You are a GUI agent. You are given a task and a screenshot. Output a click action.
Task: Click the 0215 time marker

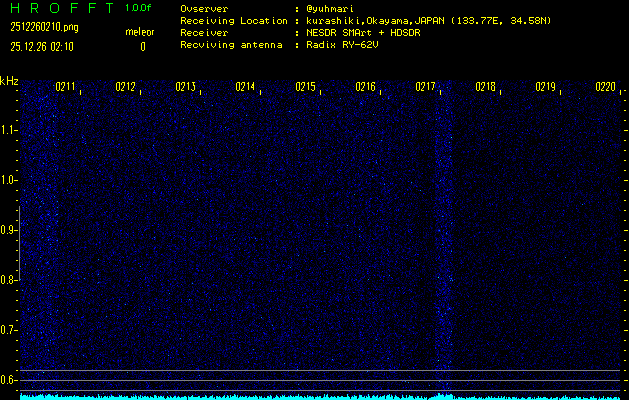305,87
